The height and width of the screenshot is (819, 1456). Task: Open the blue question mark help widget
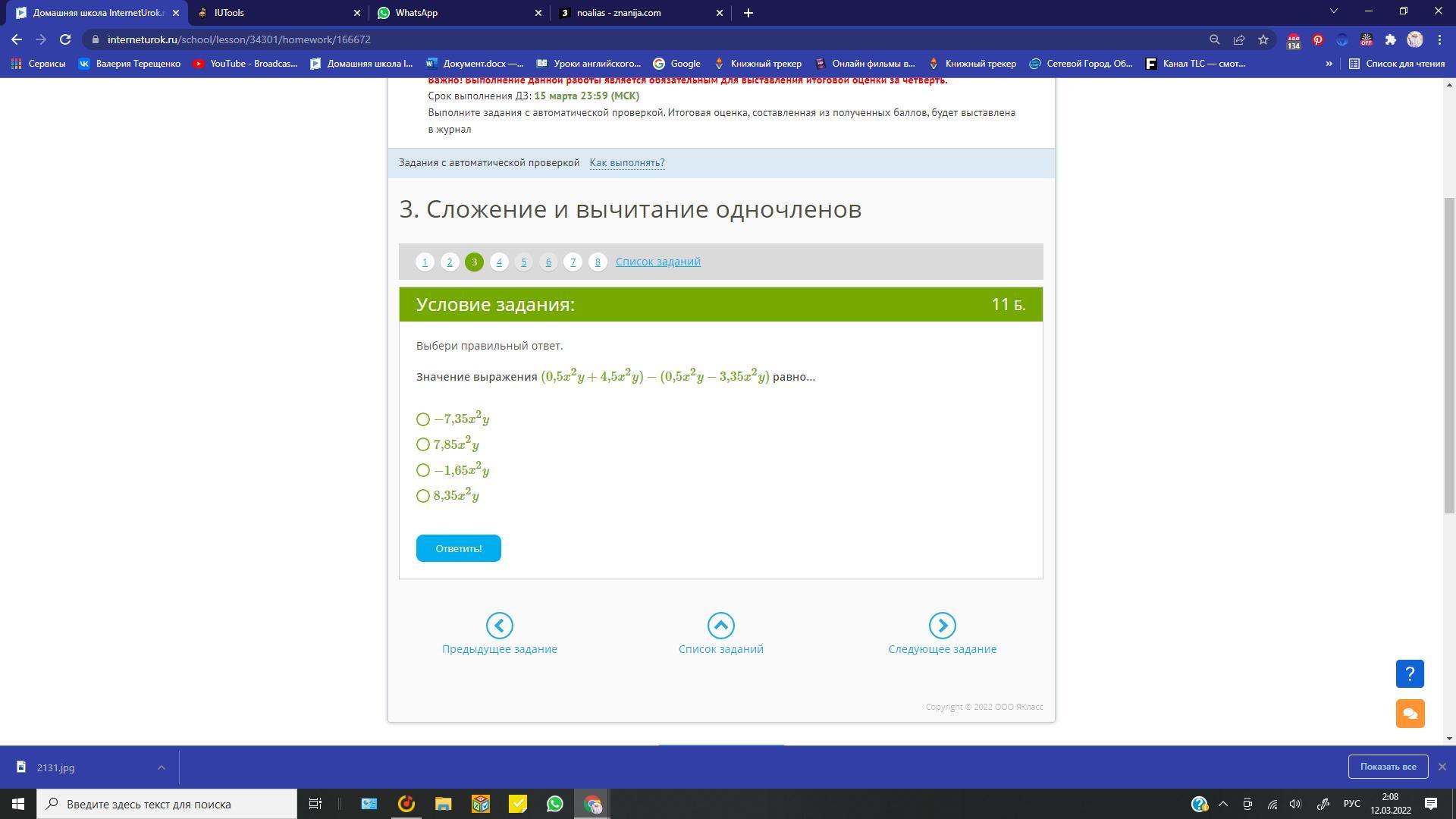(1410, 673)
